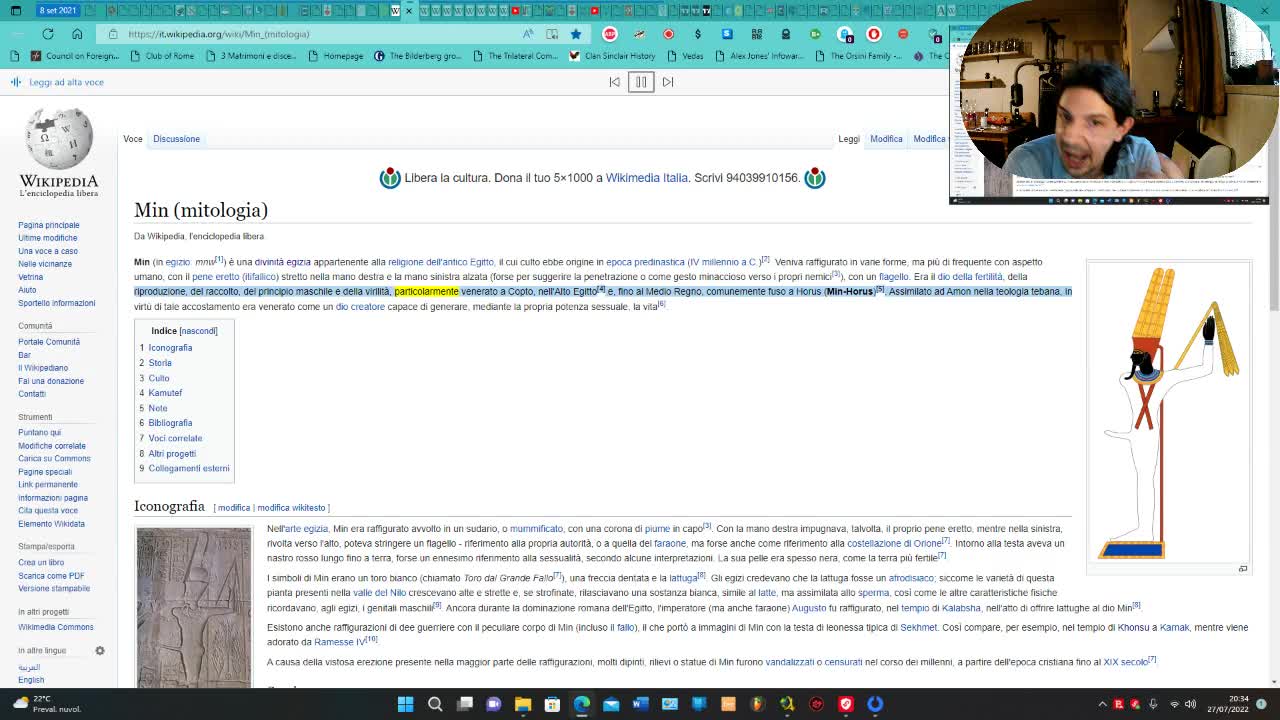Open the stone relief image thumbnail

coord(194,607)
